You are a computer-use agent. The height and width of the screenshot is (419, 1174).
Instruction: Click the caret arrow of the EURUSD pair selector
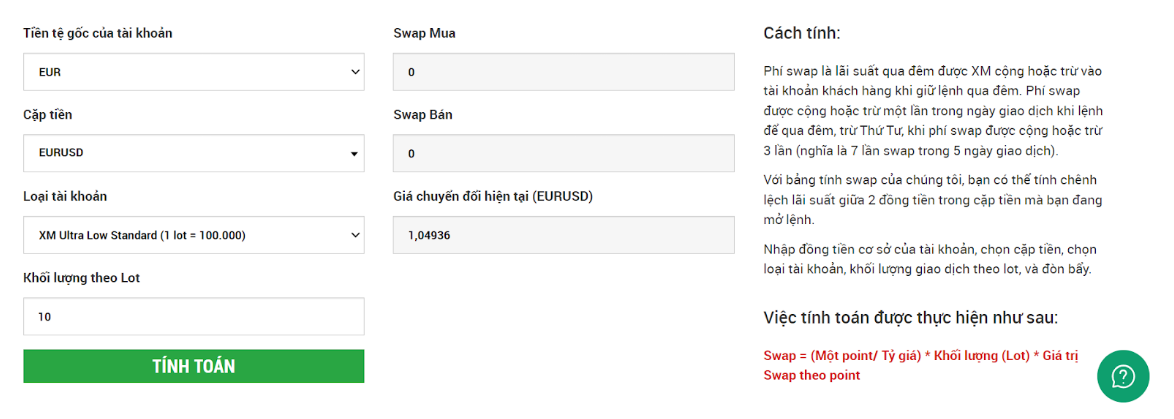pos(353,154)
